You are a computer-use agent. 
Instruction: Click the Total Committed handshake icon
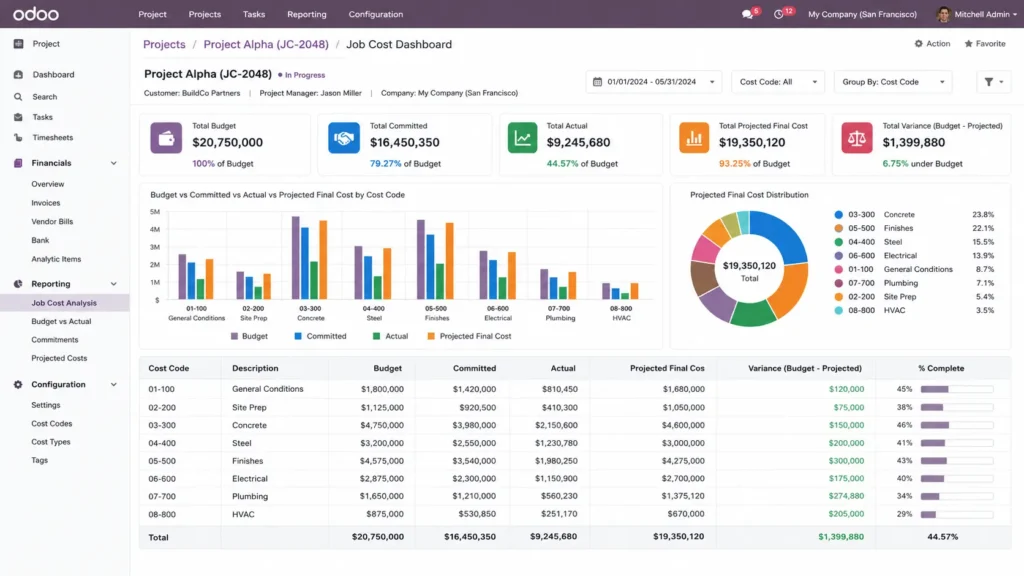tap(344, 138)
